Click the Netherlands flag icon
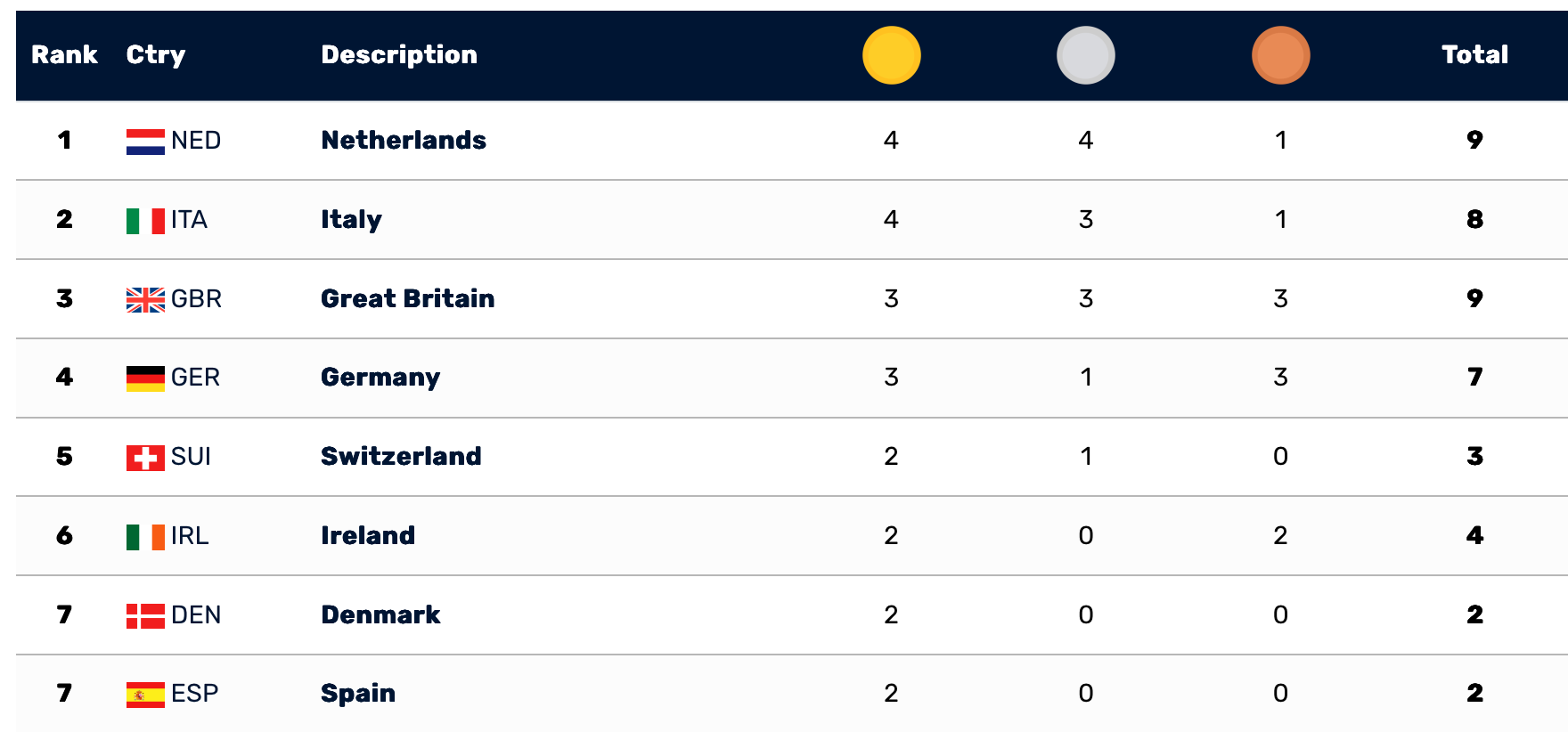 pos(145,142)
